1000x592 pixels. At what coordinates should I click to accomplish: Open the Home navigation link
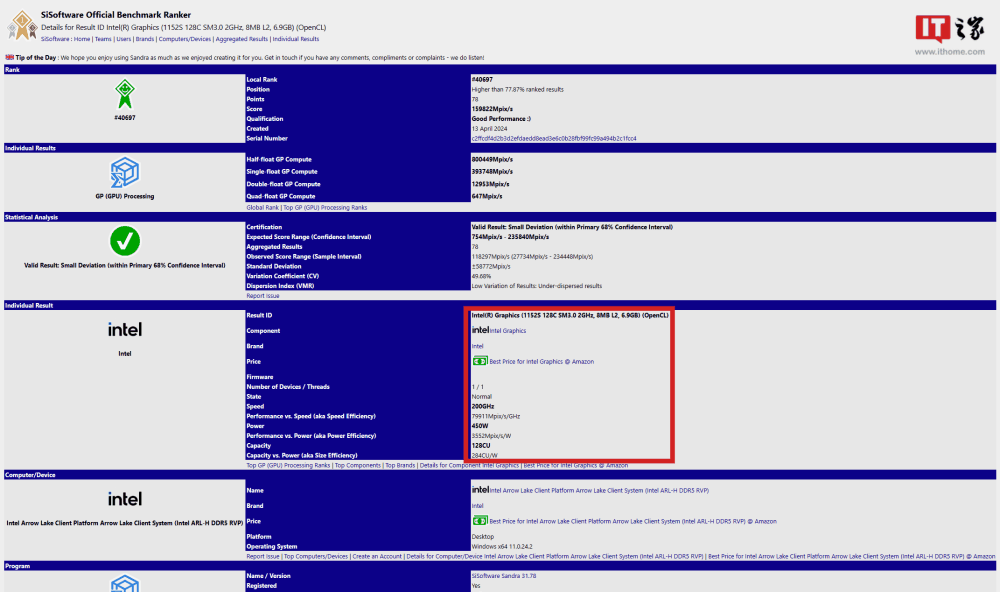point(82,38)
